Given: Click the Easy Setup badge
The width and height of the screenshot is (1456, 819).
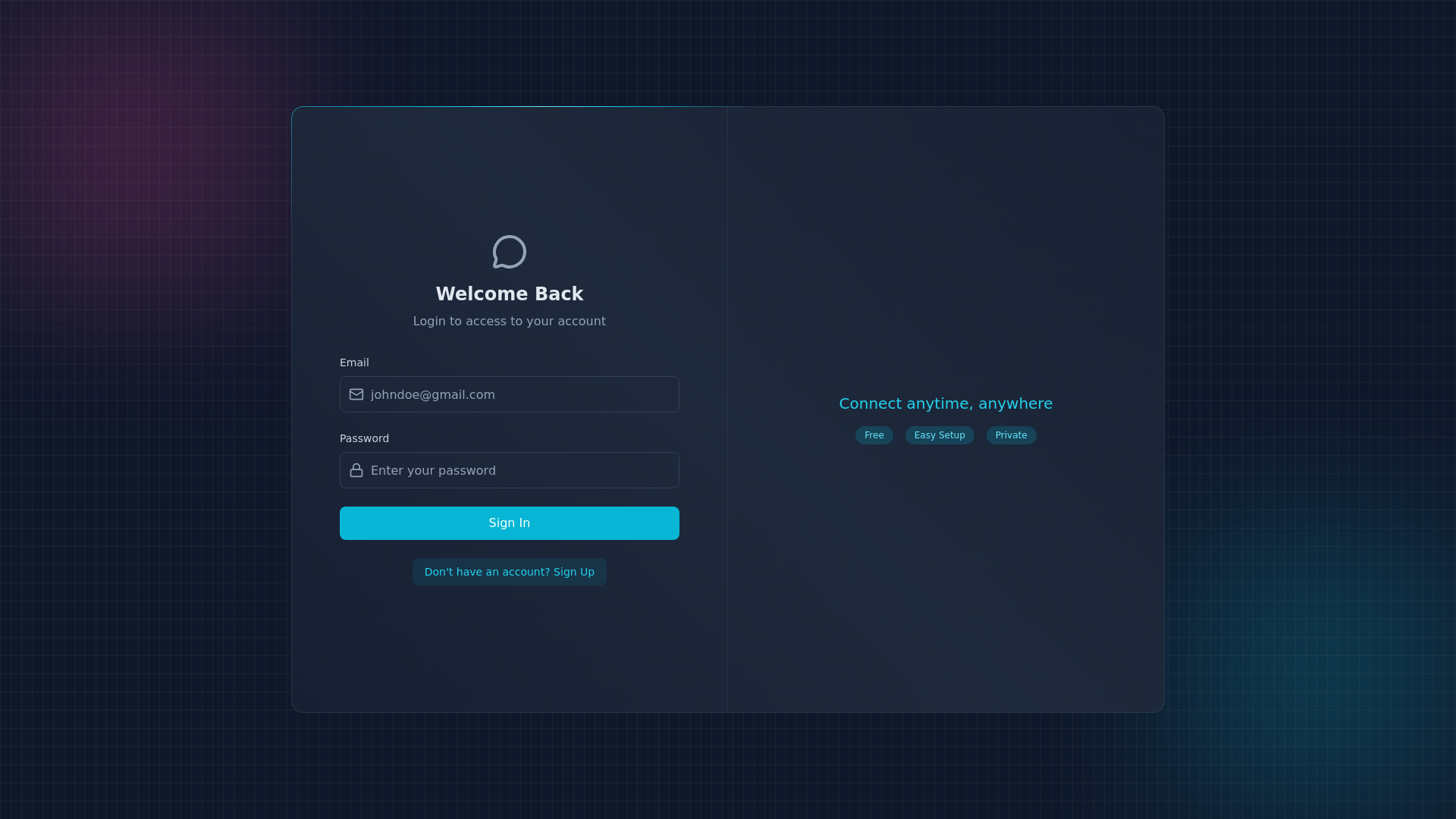Looking at the screenshot, I should (x=939, y=435).
